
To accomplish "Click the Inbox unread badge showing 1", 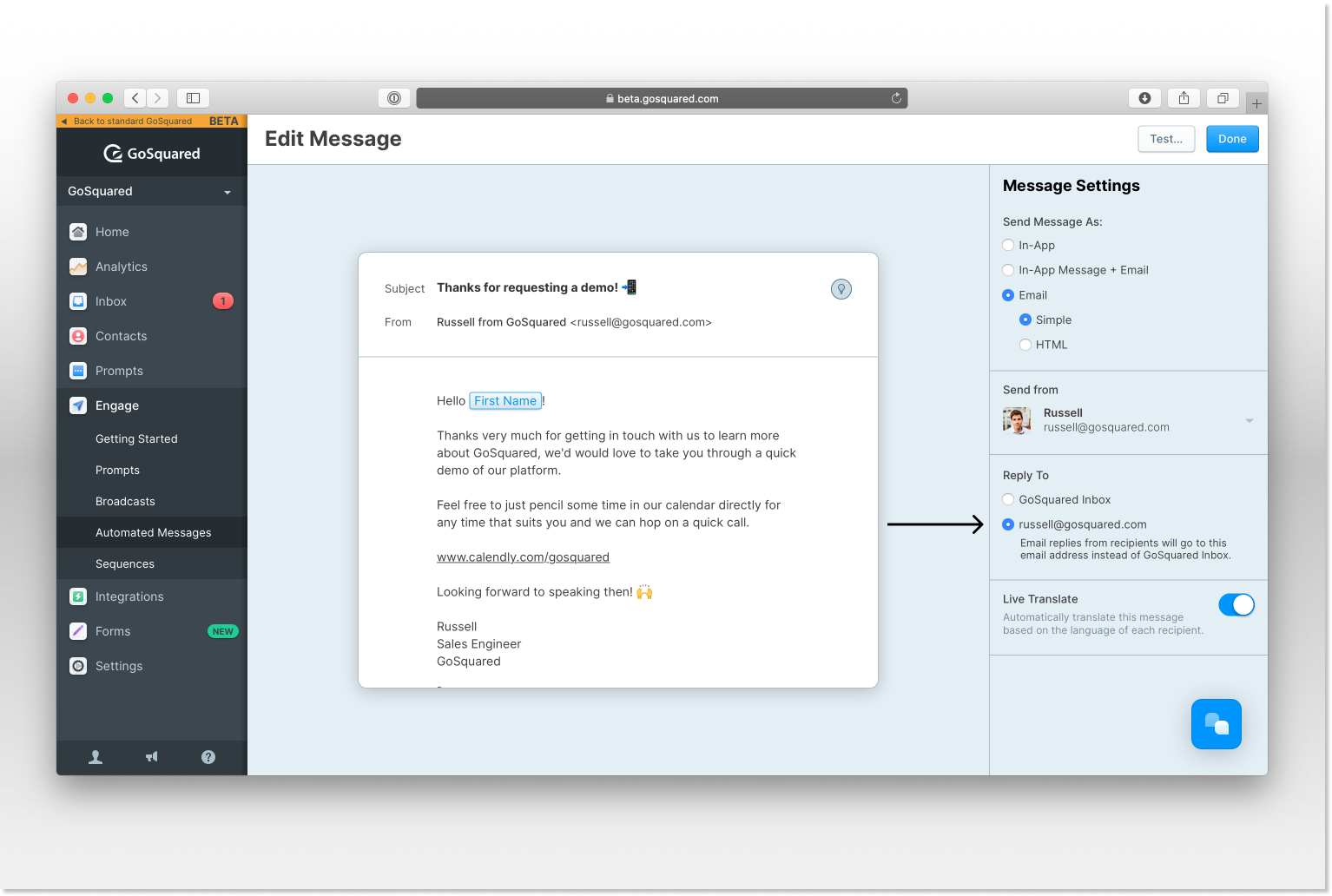I will coord(223,301).
